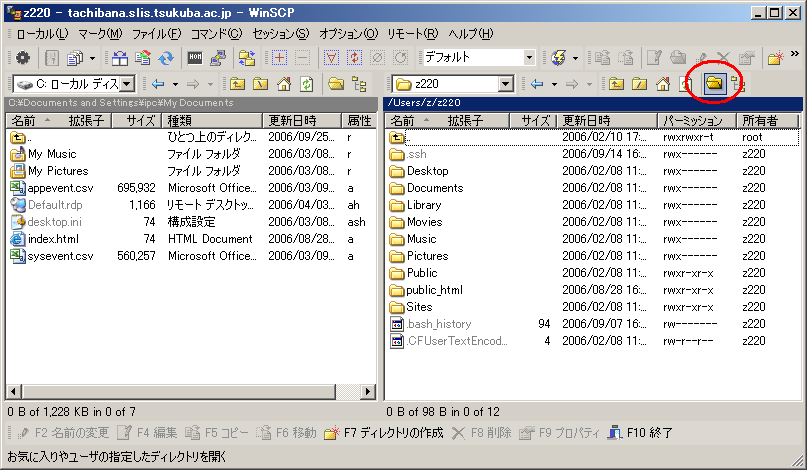807x470 pixels.
Task: Go back in remote panel history
Action: click(537, 84)
